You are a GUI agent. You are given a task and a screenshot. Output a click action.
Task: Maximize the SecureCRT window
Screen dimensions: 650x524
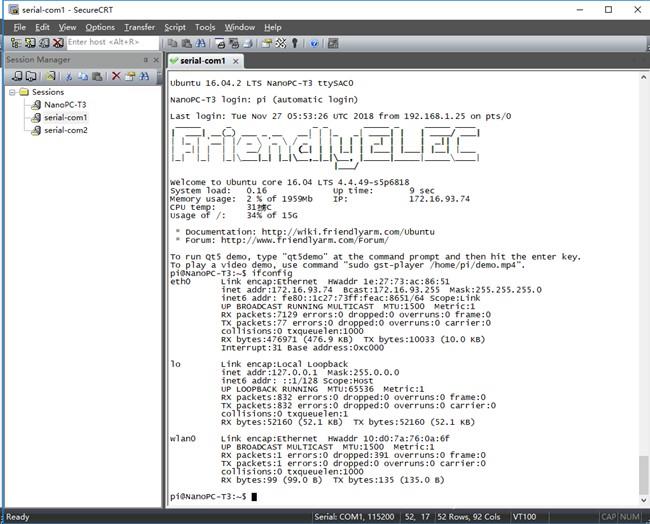608,10
